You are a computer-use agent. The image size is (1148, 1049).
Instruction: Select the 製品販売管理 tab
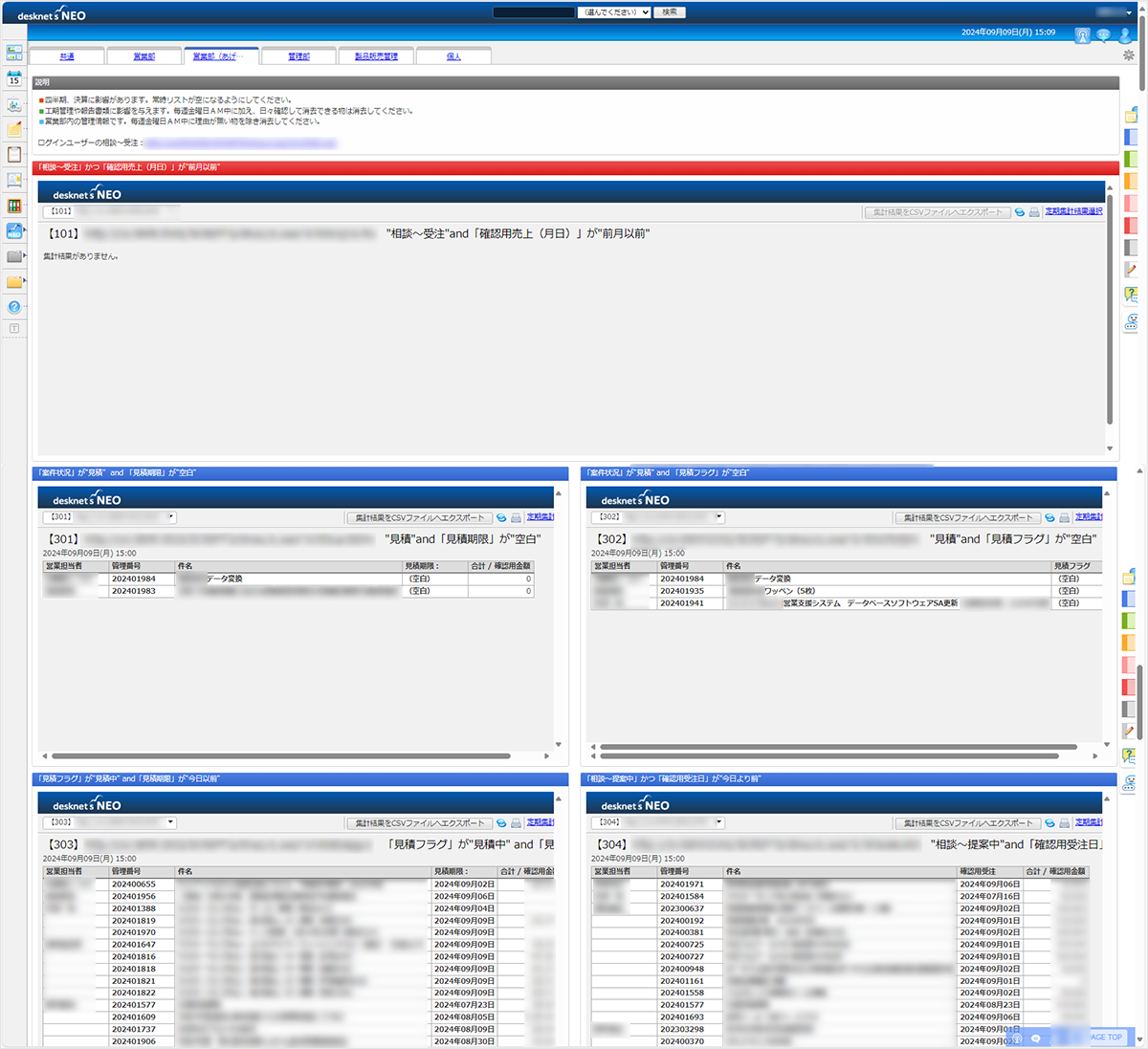(376, 56)
